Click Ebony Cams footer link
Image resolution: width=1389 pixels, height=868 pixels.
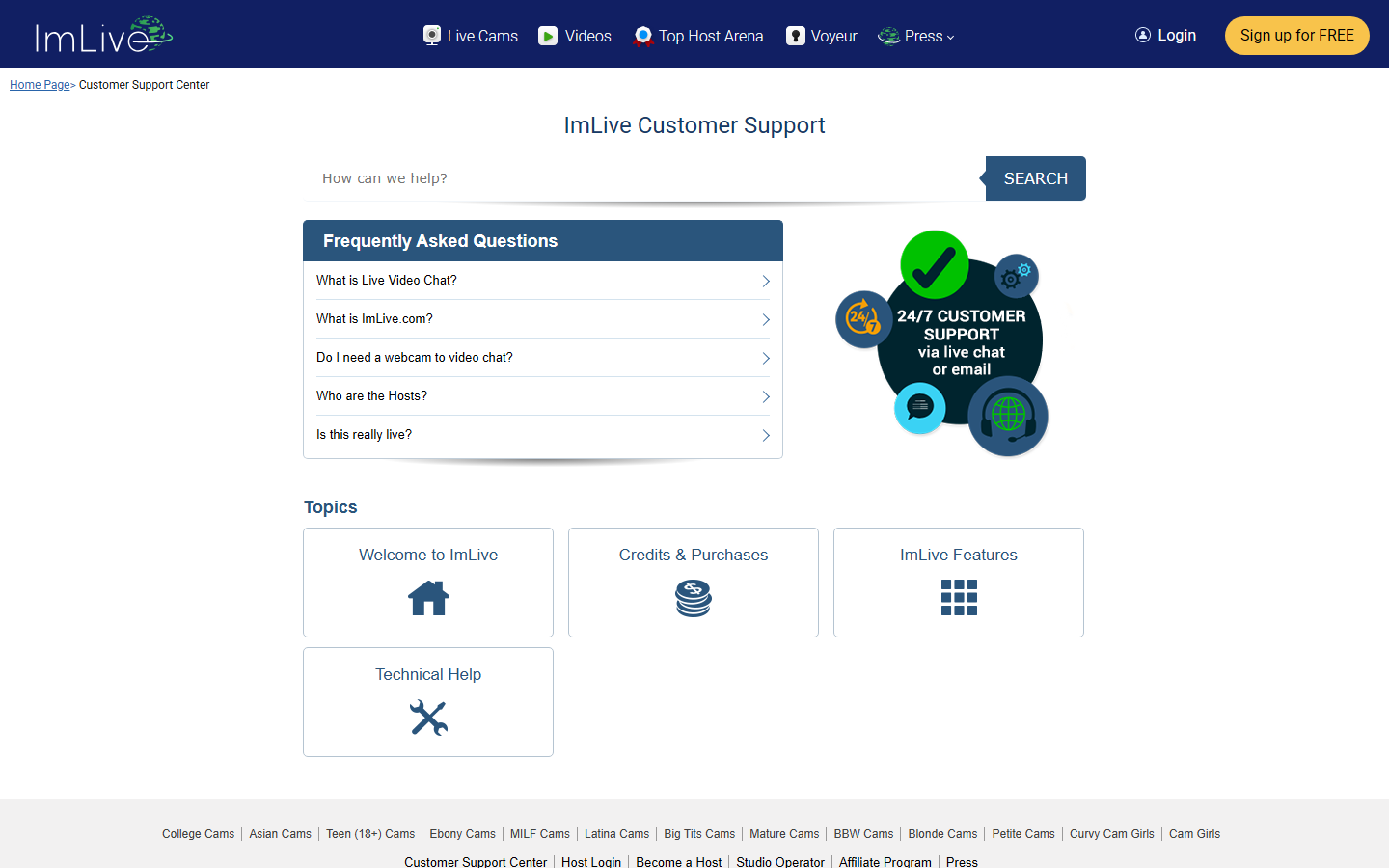(x=462, y=834)
